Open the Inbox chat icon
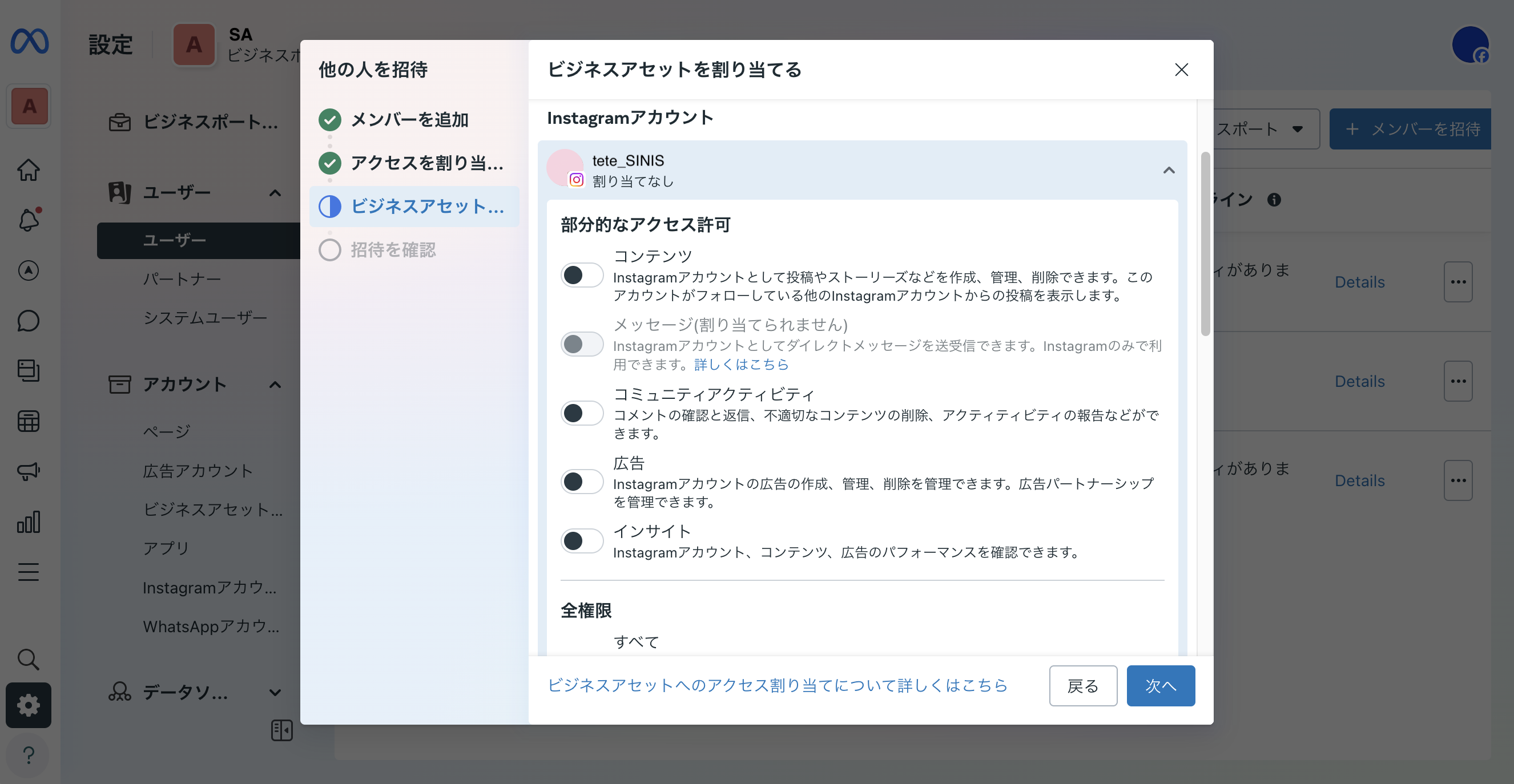Screen dimensions: 1514x784 [28, 321]
